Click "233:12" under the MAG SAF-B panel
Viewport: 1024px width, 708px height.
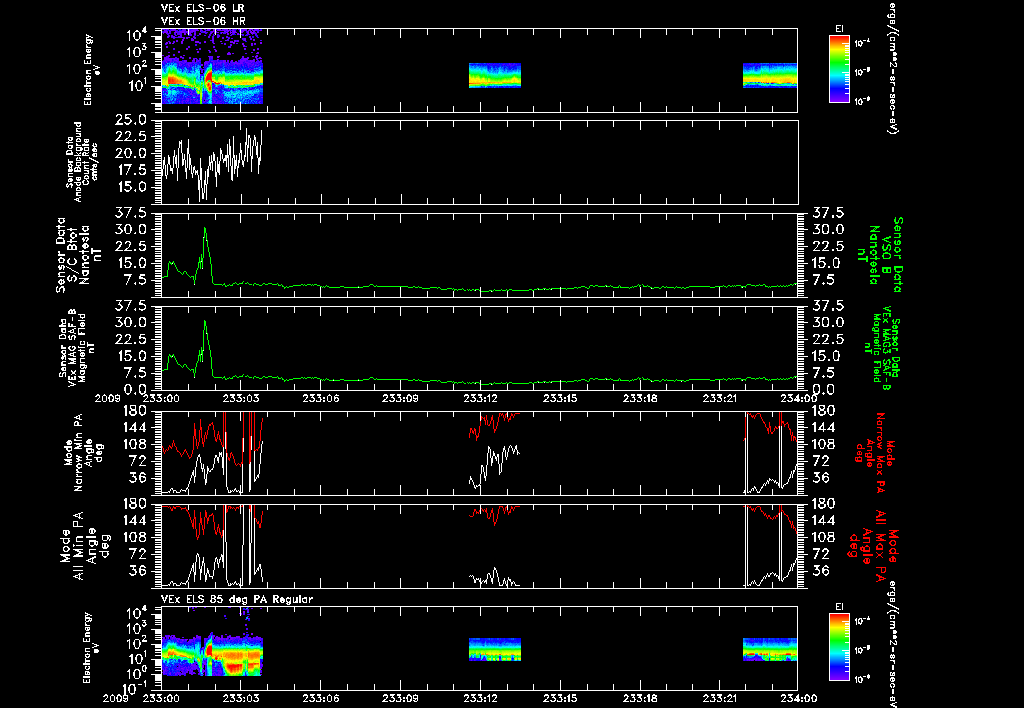click(x=481, y=398)
